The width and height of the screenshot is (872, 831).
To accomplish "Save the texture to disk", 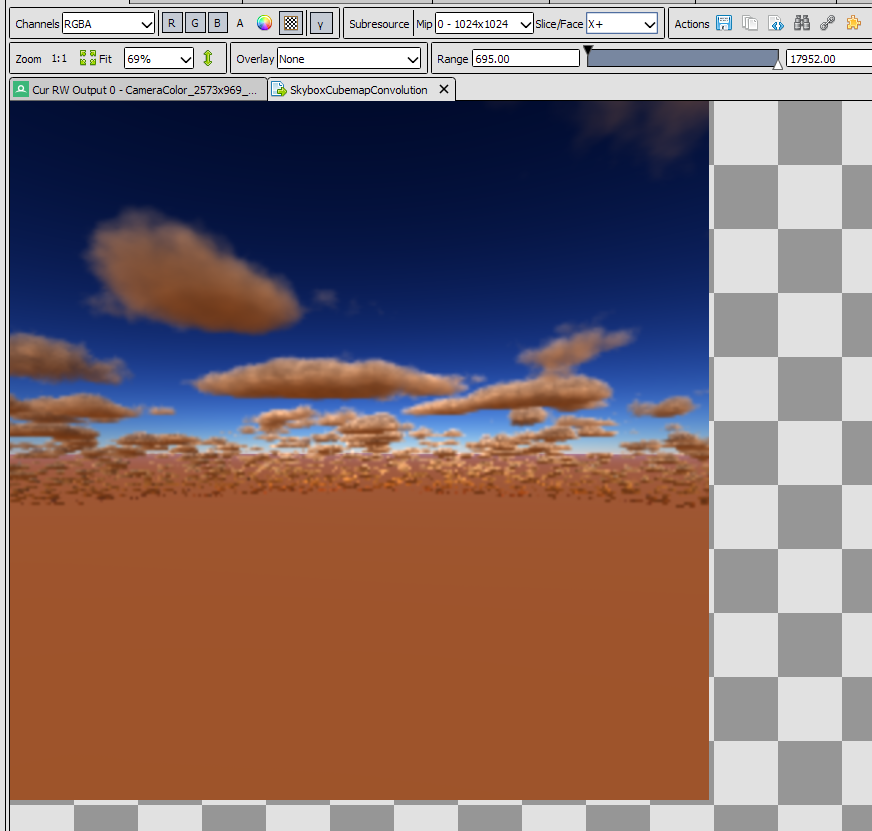I will click(x=723, y=22).
